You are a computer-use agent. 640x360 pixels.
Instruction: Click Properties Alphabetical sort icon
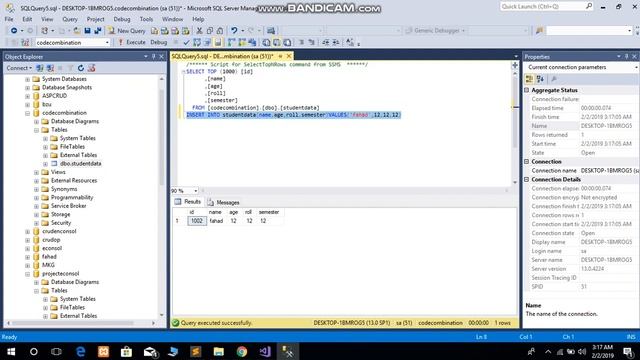pyautogui.click(x=540, y=79)
